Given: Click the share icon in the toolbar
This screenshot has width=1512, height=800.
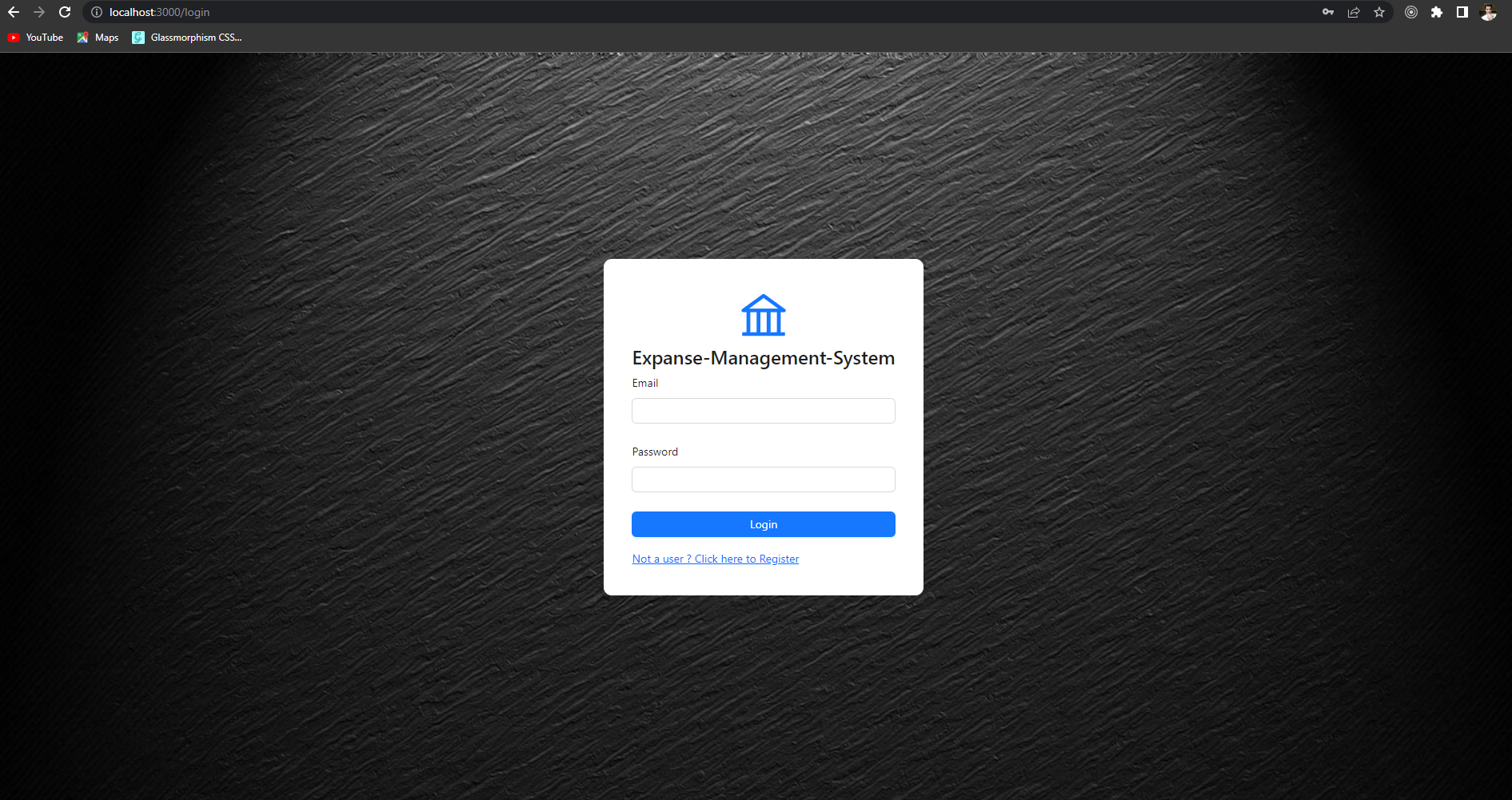Looking at the screenshot, I should [x=1353, y=12].
